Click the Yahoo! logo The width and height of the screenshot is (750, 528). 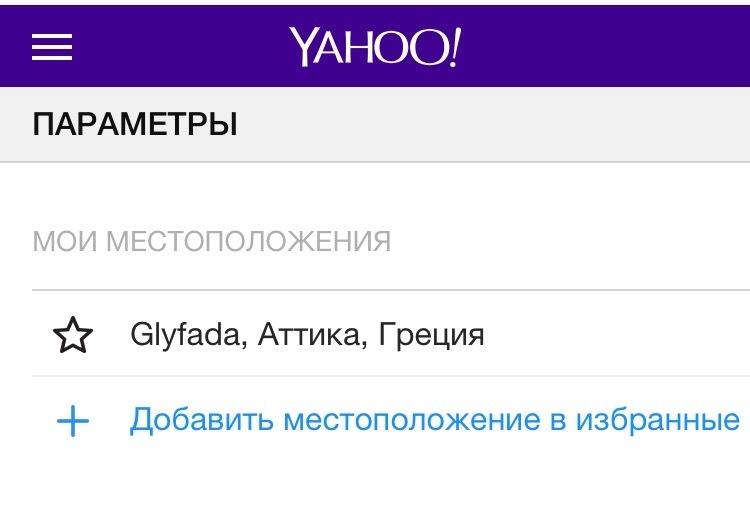coord(375,46)
